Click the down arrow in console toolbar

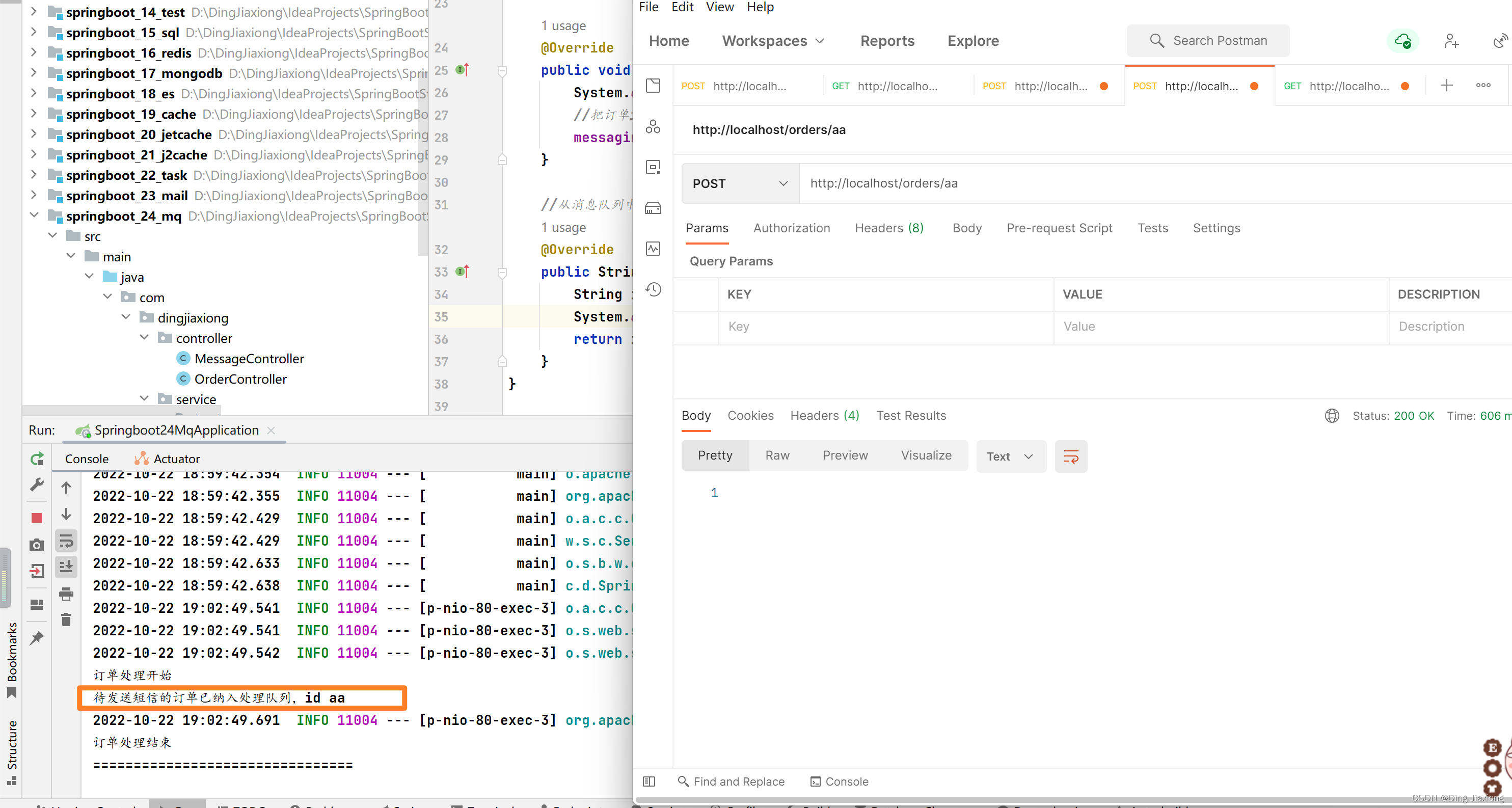tap(66, 514)
